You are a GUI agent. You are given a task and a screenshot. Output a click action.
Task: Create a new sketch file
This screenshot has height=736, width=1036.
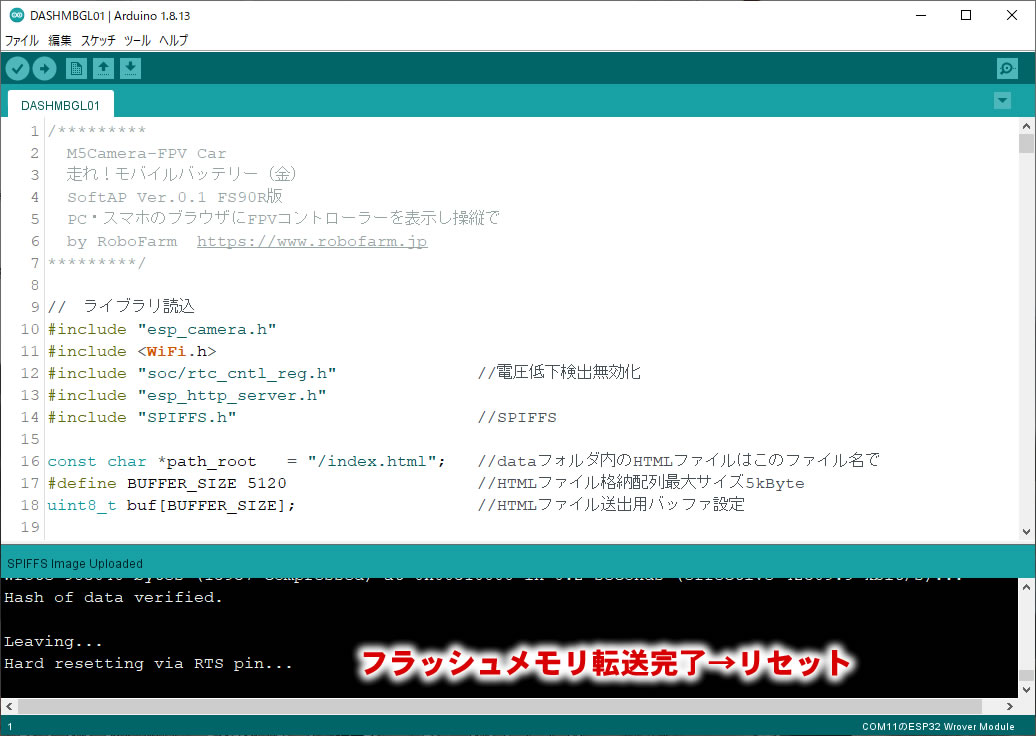click(x=76, y=68)
